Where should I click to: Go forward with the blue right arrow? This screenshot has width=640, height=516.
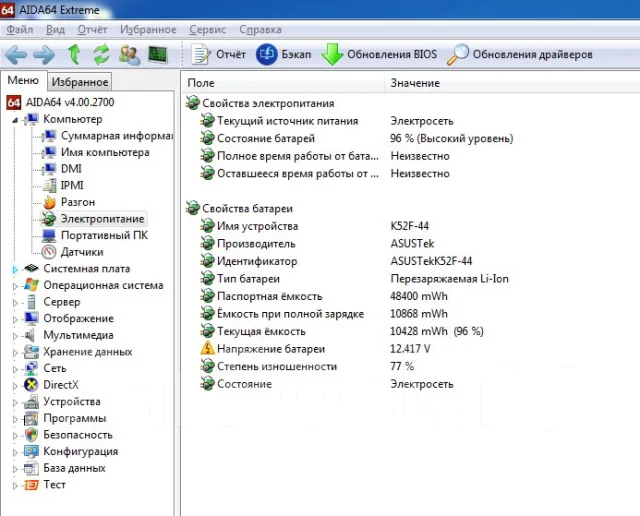click(x=44, y=55)
